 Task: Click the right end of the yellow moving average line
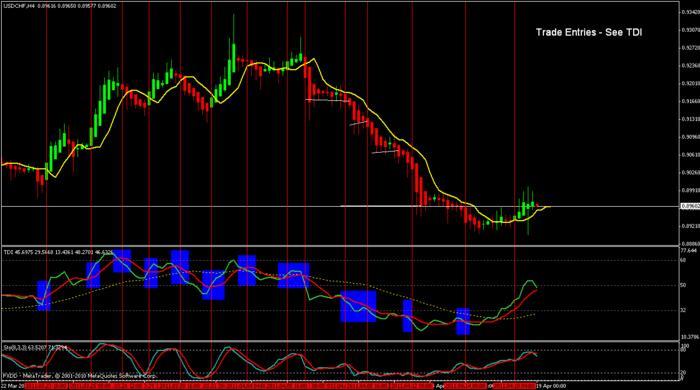549,207
